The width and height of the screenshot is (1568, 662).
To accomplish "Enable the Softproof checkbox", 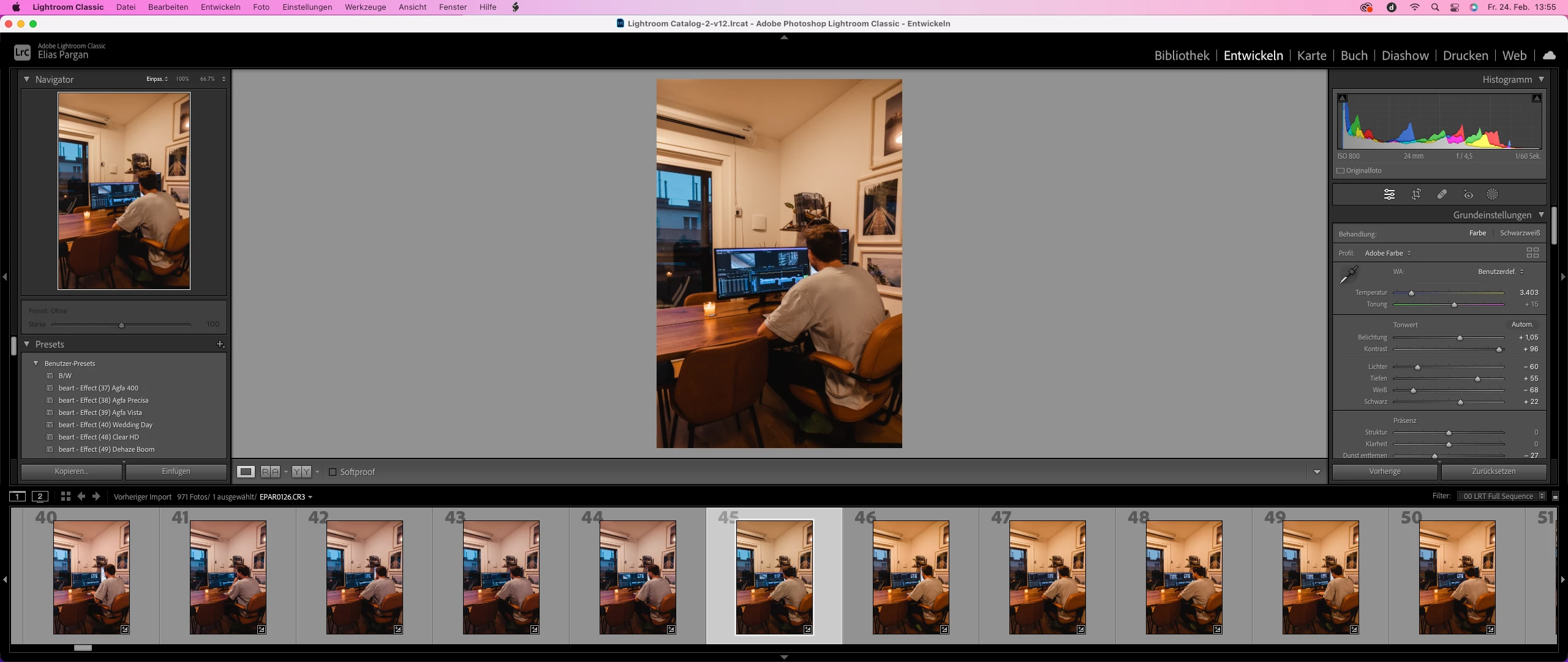I will pyautogui.click(x=333, y=472).
